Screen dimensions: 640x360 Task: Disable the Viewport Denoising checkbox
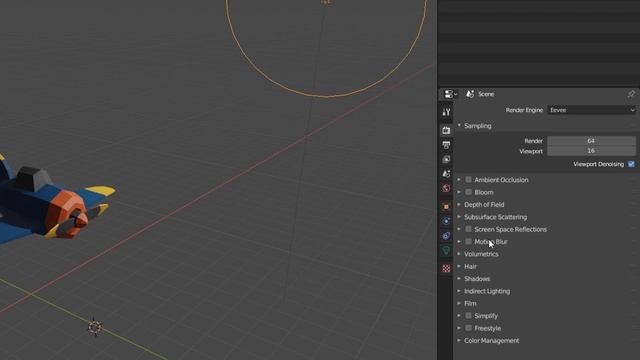coord(631,164)
